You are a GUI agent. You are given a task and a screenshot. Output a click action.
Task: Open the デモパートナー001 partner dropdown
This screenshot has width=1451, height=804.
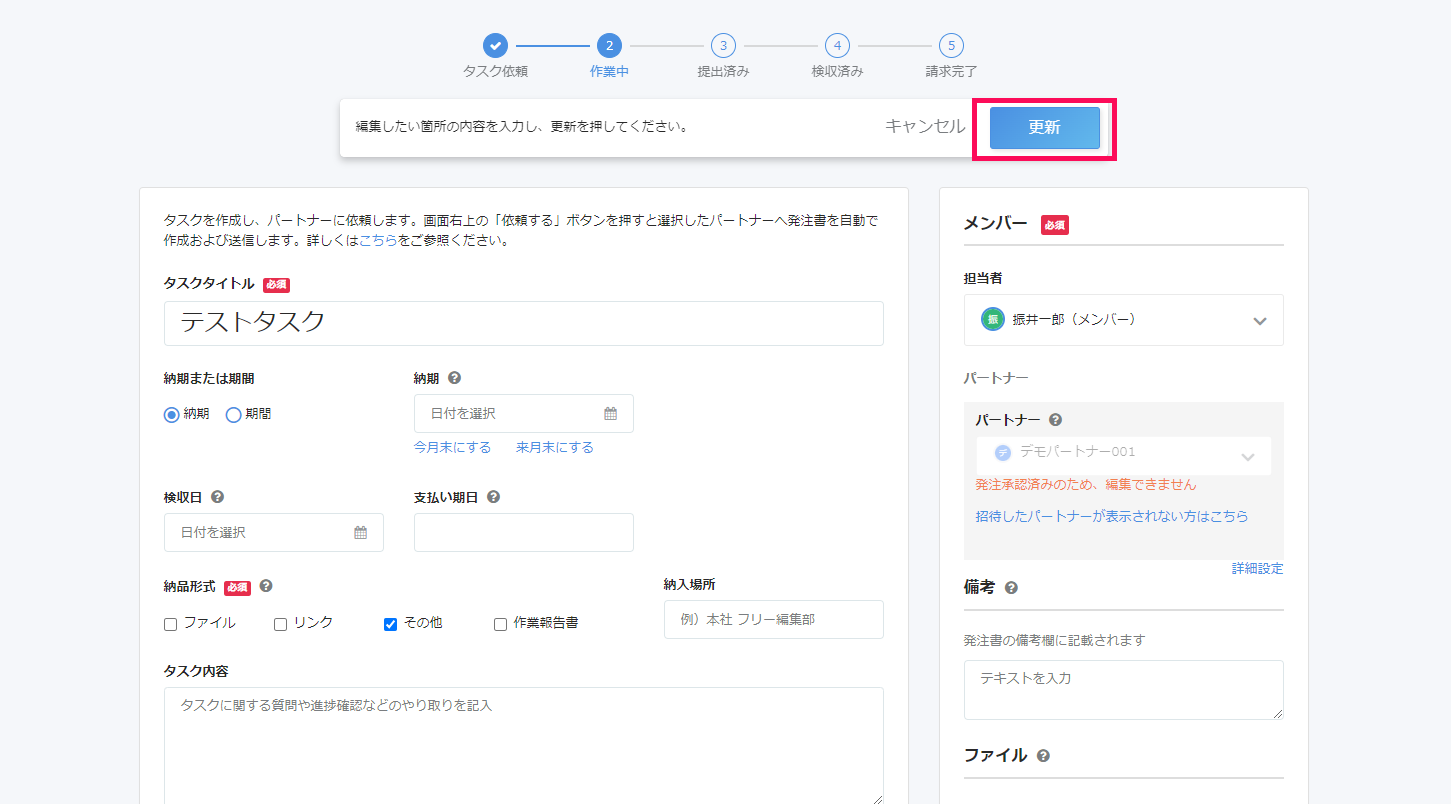(x=1123, y=455)
